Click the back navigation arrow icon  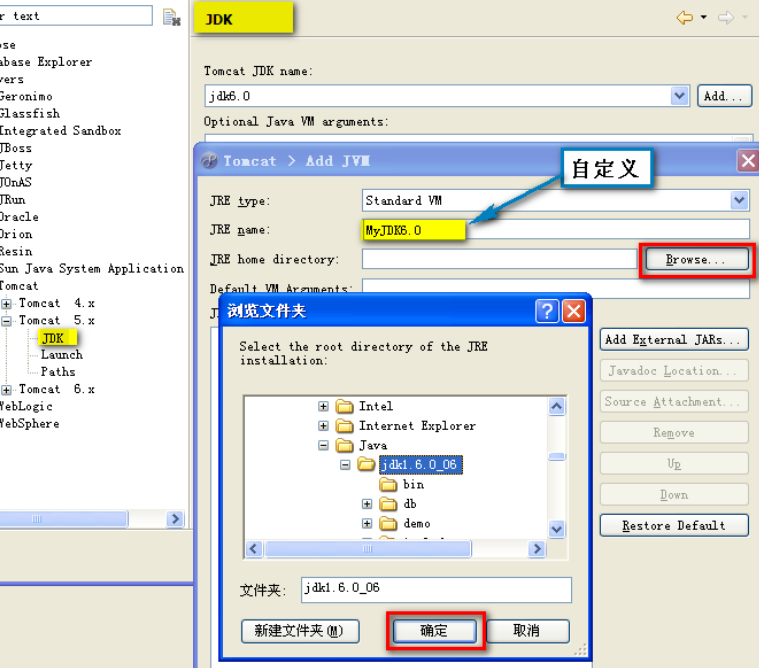click(684, 18)
